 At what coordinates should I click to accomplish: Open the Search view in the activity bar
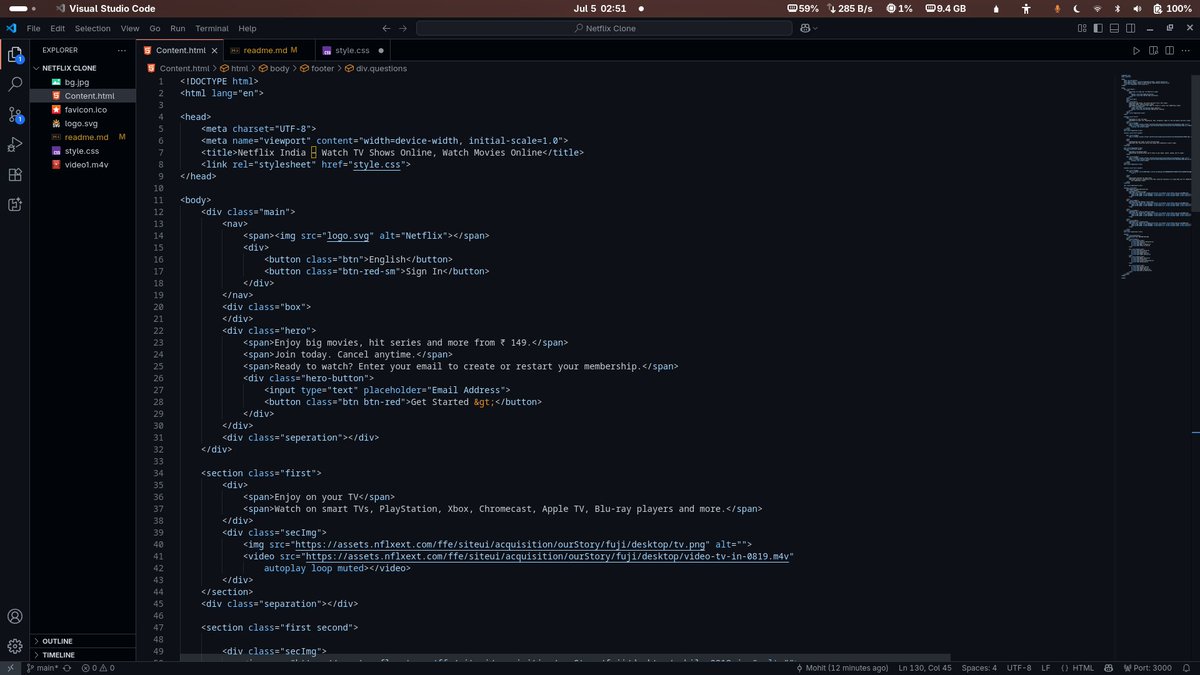click(15, 85)
